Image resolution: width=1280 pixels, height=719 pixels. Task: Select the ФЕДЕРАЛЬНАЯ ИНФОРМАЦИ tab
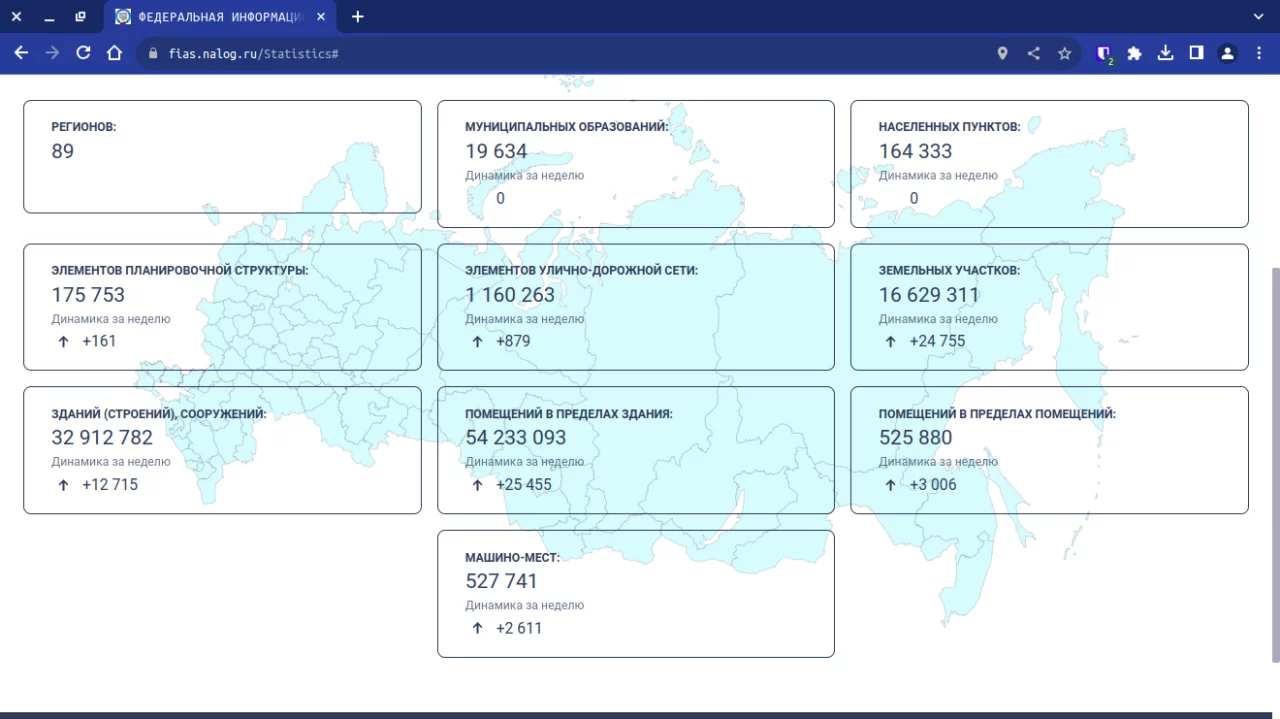pyautogui.click(x=220, y=16)
